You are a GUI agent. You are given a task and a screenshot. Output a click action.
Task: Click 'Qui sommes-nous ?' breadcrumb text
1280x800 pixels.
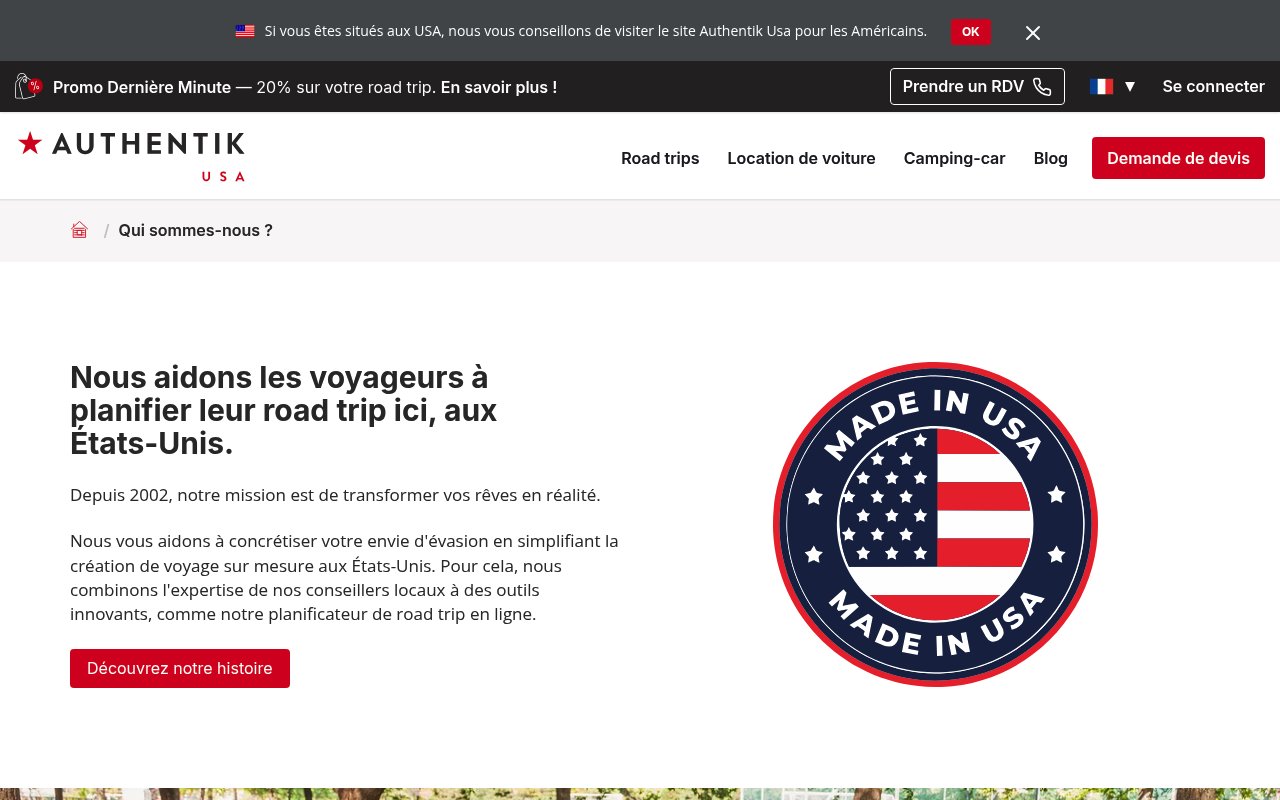(x=195, y=230)
